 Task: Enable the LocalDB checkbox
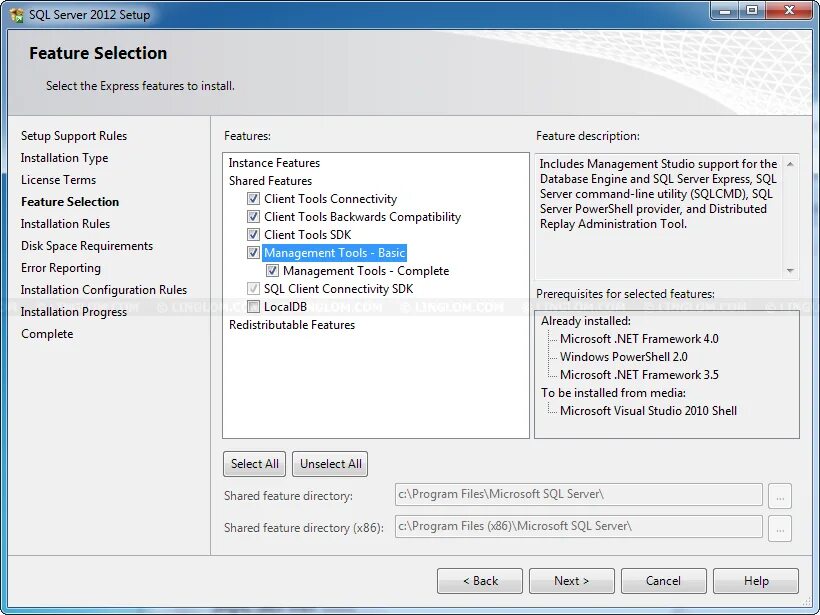coord(253,306)
